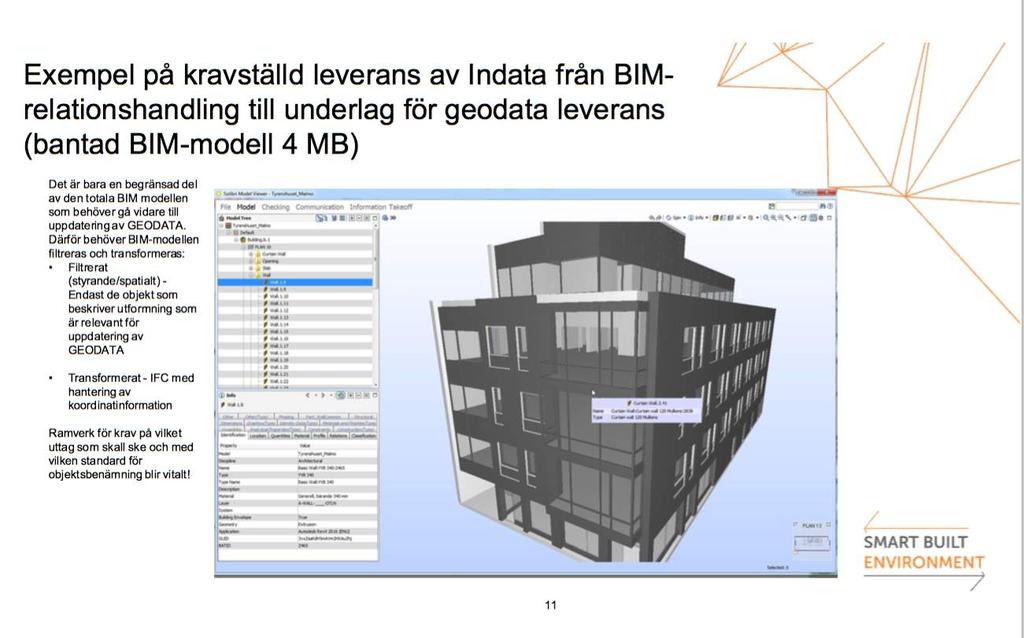This screenshot has width=1024, height=638.
Task: Open the Identification tab in Info
Action: pyautogui.click(x=233, y=436)
